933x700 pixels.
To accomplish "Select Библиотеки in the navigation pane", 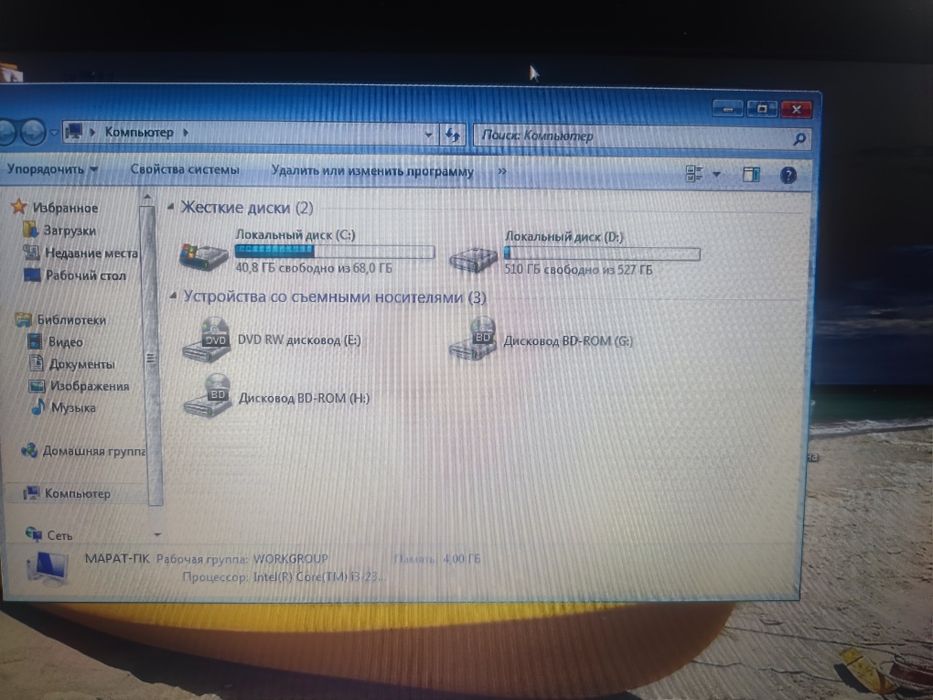I will pyautogui.click(x=71, y=320).
